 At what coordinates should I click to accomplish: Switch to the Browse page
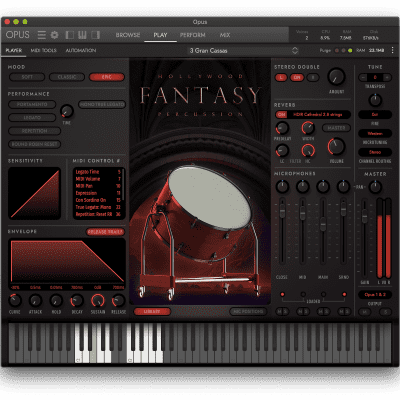[x=128, y=35]
